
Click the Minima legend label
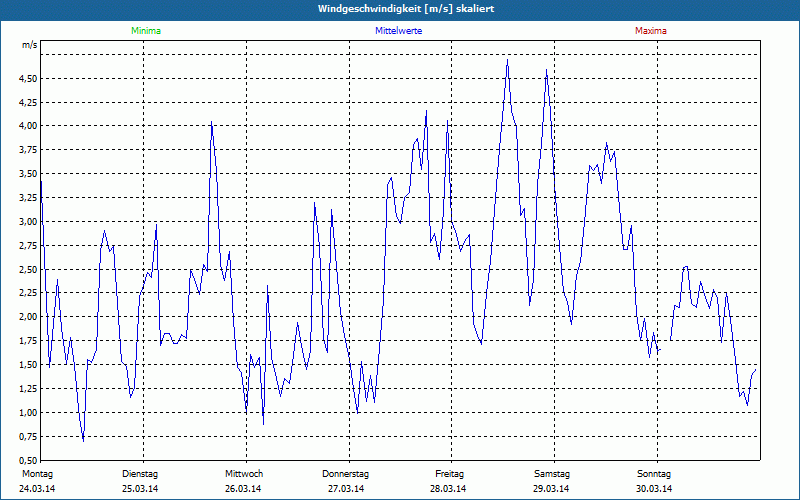(x=146, y=31)
